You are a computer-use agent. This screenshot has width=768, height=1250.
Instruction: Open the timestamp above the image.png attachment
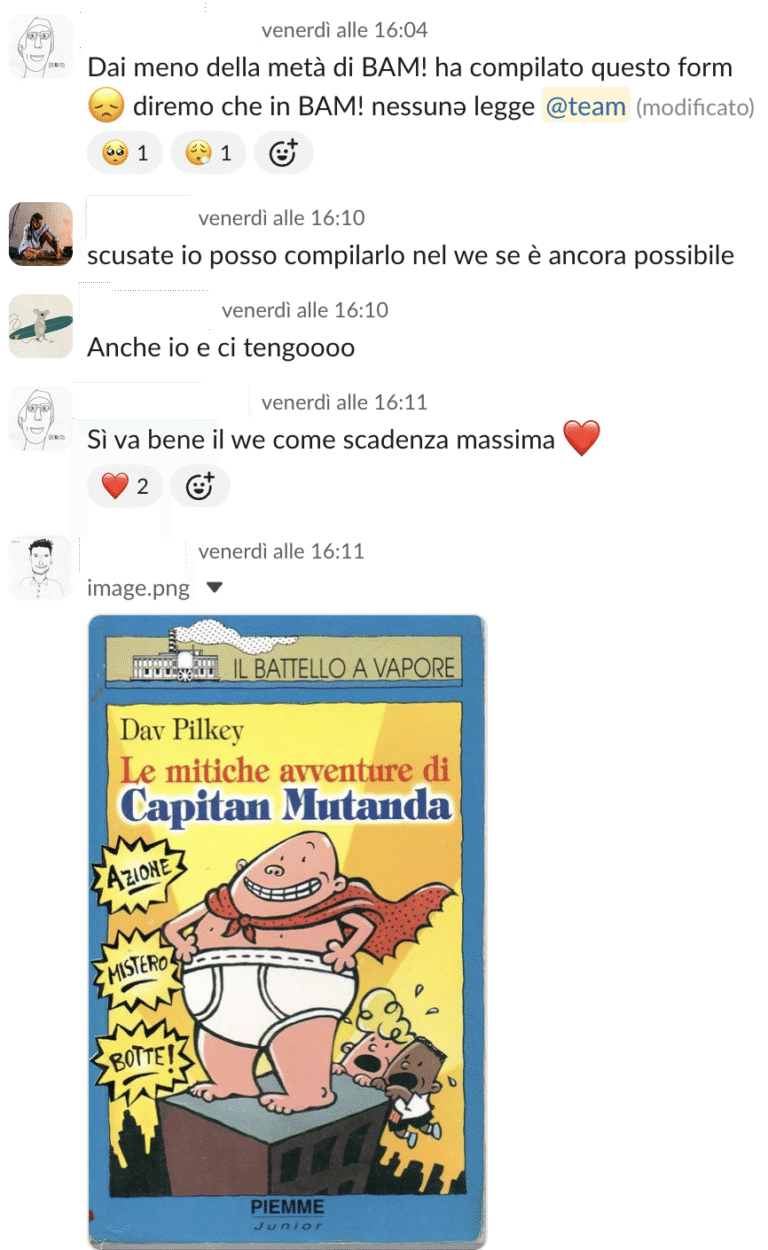(x=281, y=551)
